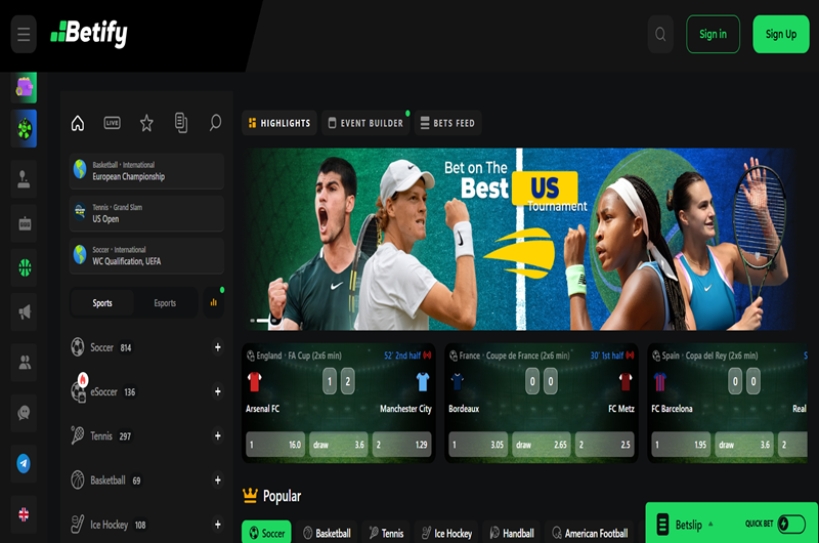
Task: Select Handball popular filter chip
Action: (x=511, y=533)
